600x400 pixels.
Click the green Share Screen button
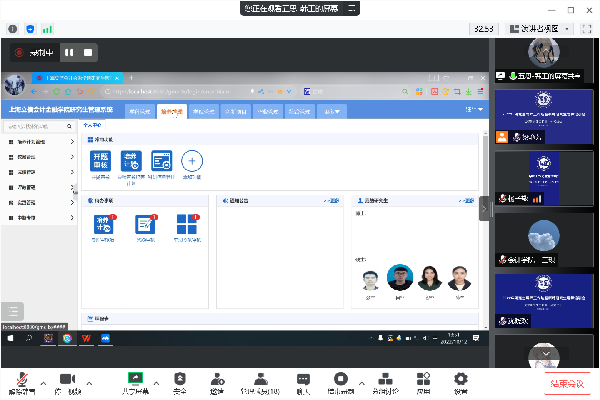(135, 383)
